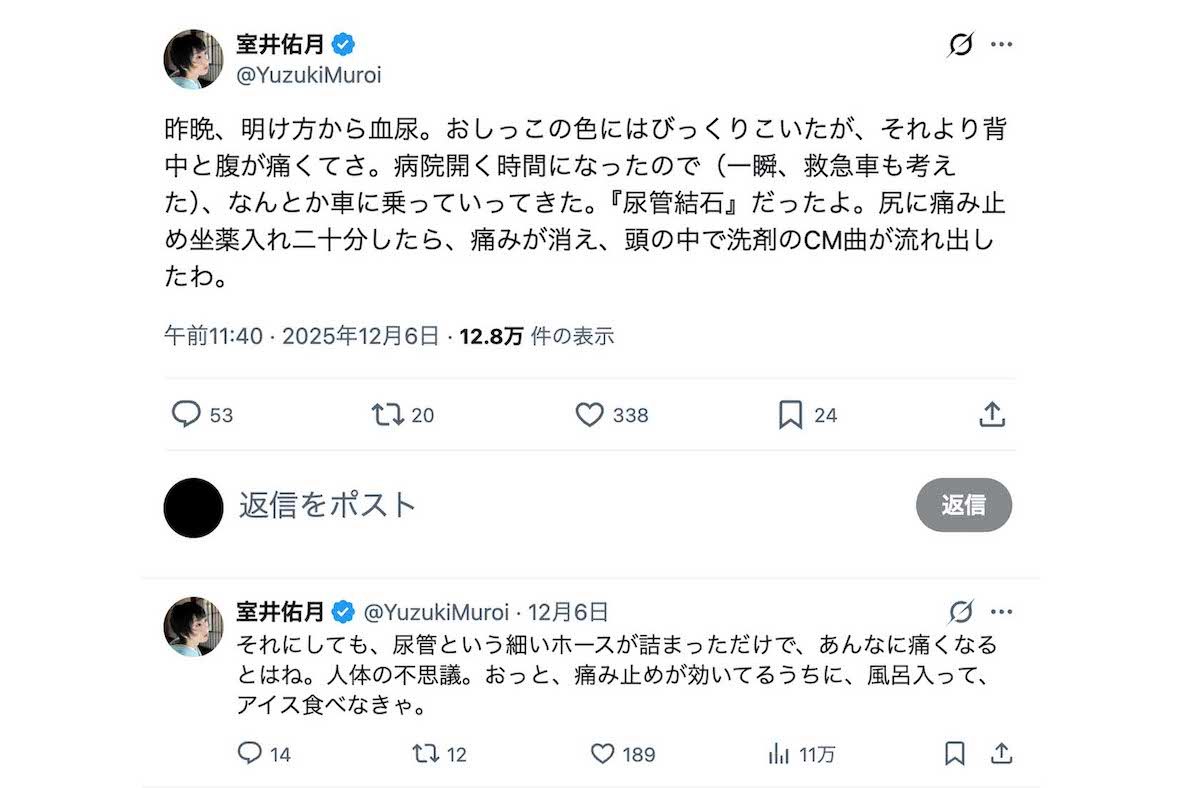
Task: Share the follow-up post
Action: (x=1000, y=753)
